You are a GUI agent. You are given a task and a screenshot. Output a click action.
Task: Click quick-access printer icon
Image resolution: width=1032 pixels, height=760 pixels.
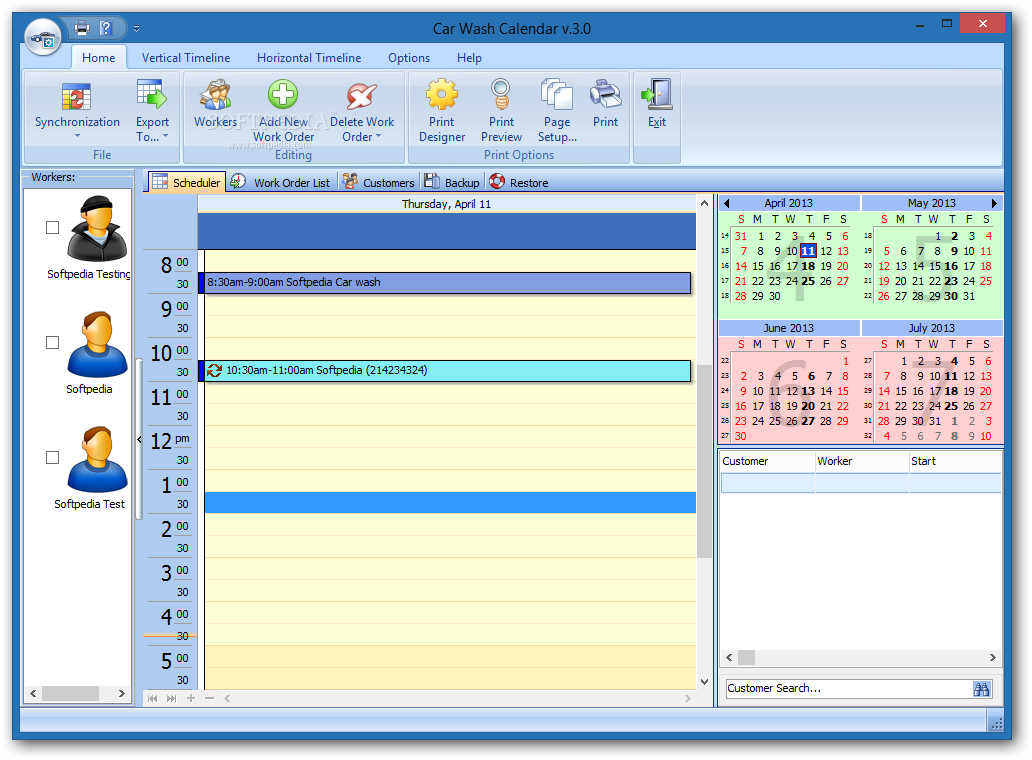coord(82,28)
